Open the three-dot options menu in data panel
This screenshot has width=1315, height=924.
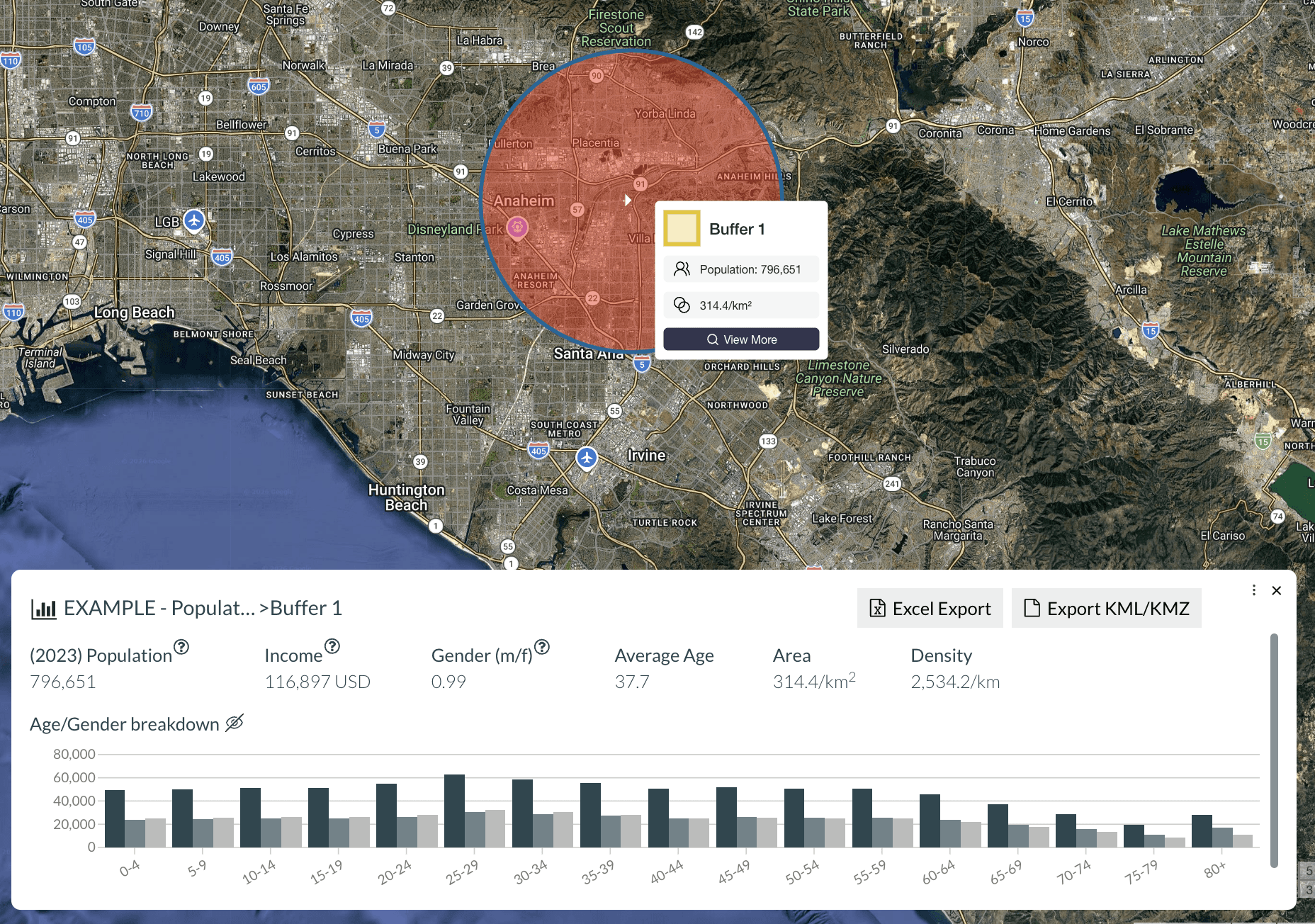coord(1254,590)
